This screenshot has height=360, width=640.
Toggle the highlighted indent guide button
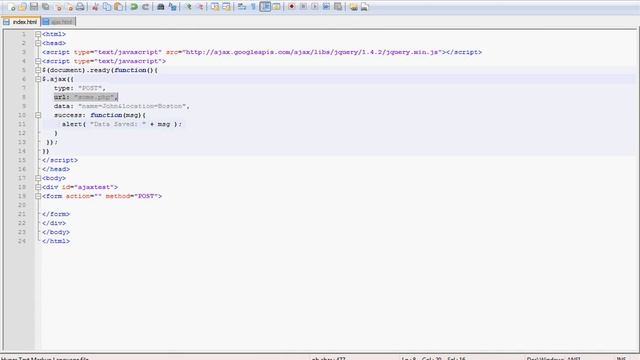coord(265,7)
